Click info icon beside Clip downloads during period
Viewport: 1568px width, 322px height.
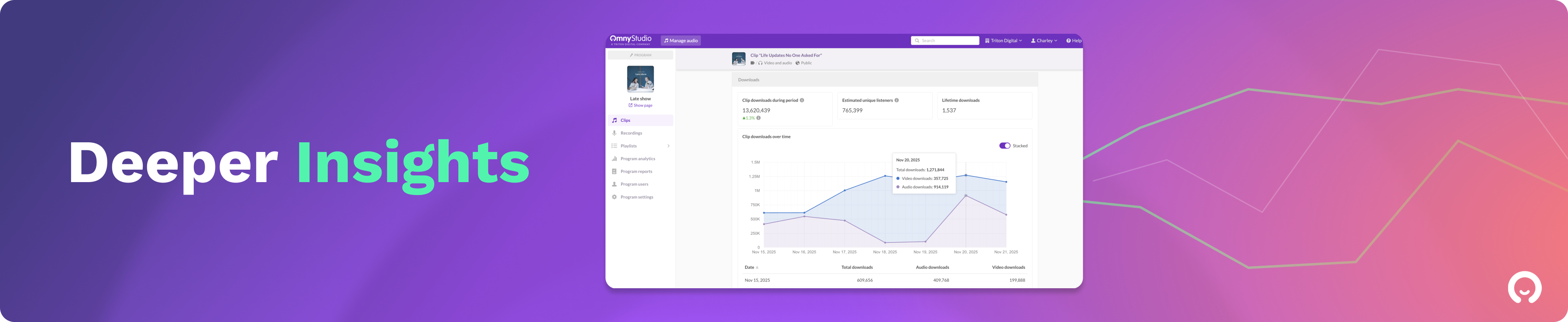802,100
